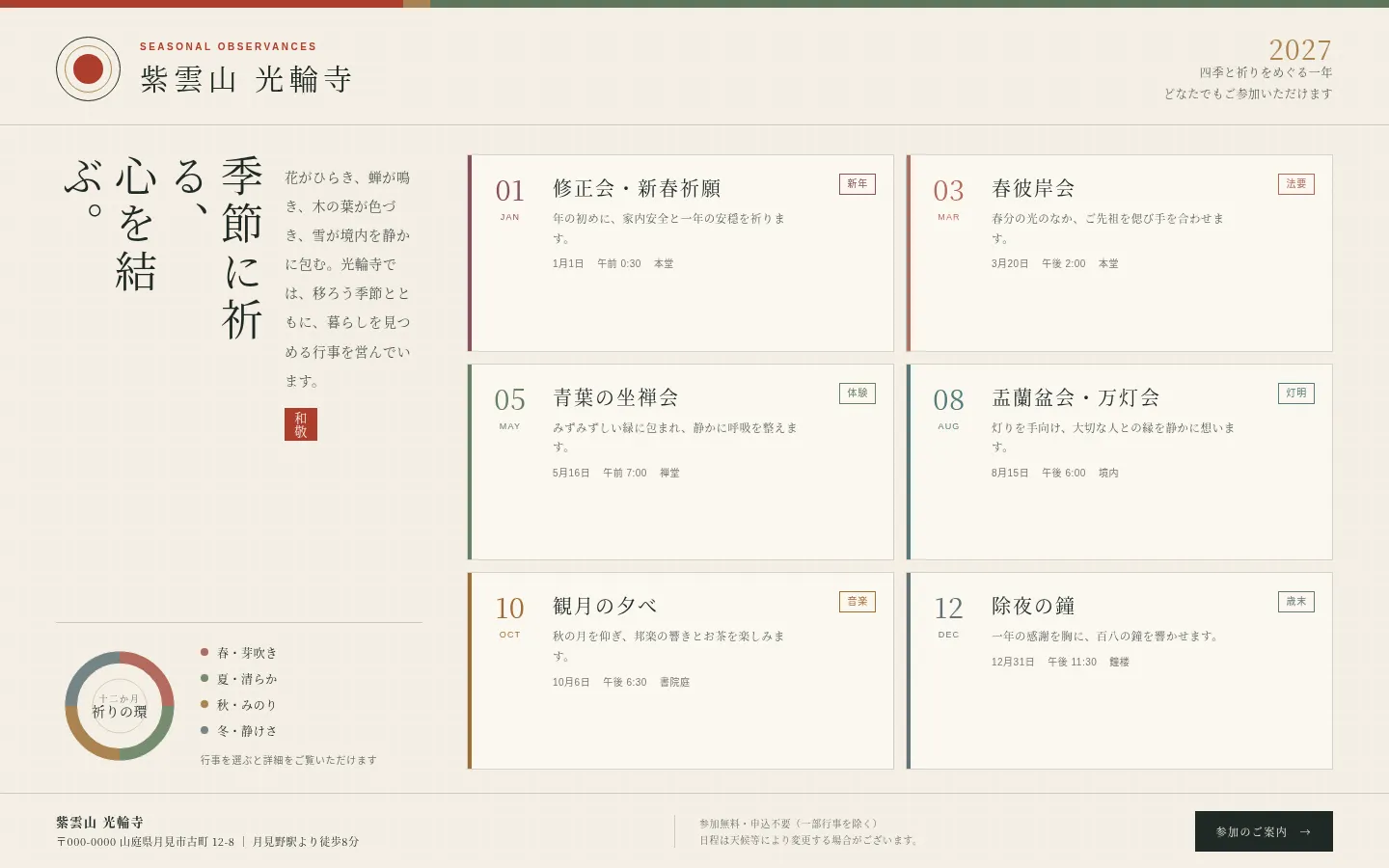Click the arrow in 参加のご案内 button
Viewport: 1389px width, 868px height.
(x=1305, y=831)
